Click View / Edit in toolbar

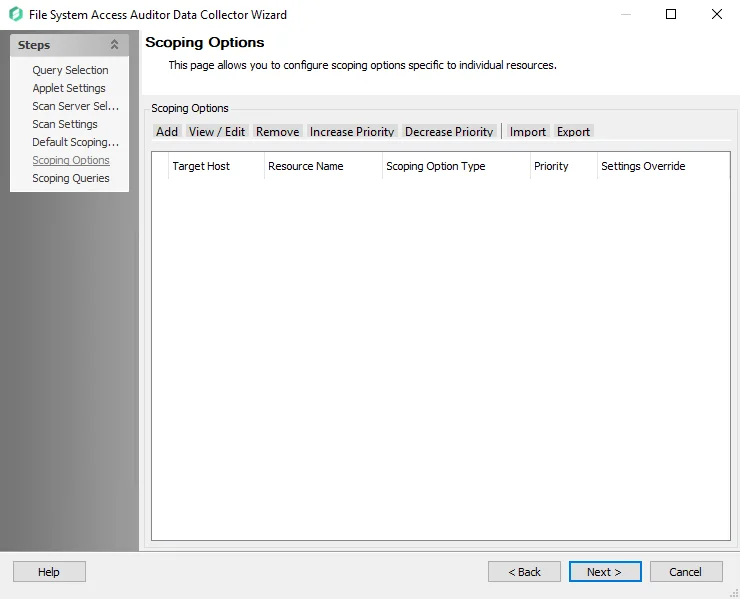217,132
